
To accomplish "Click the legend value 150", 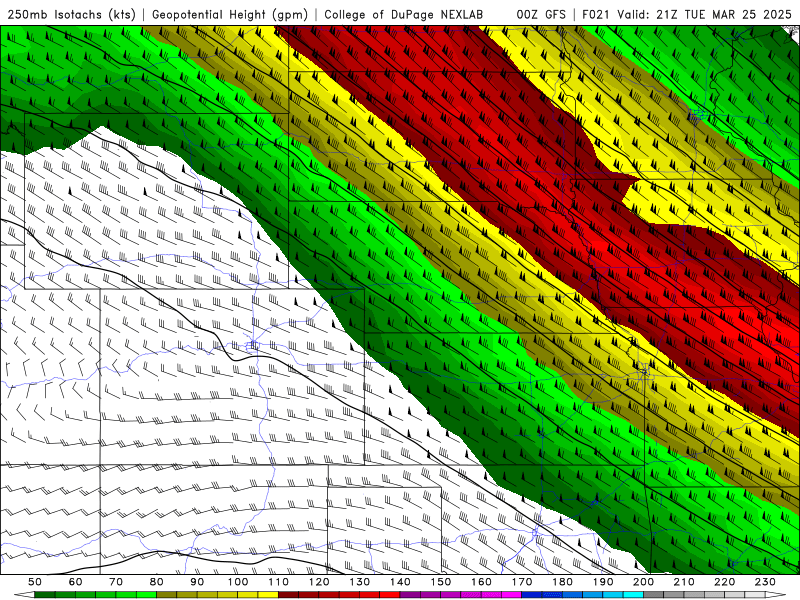I will click(440, 582).
